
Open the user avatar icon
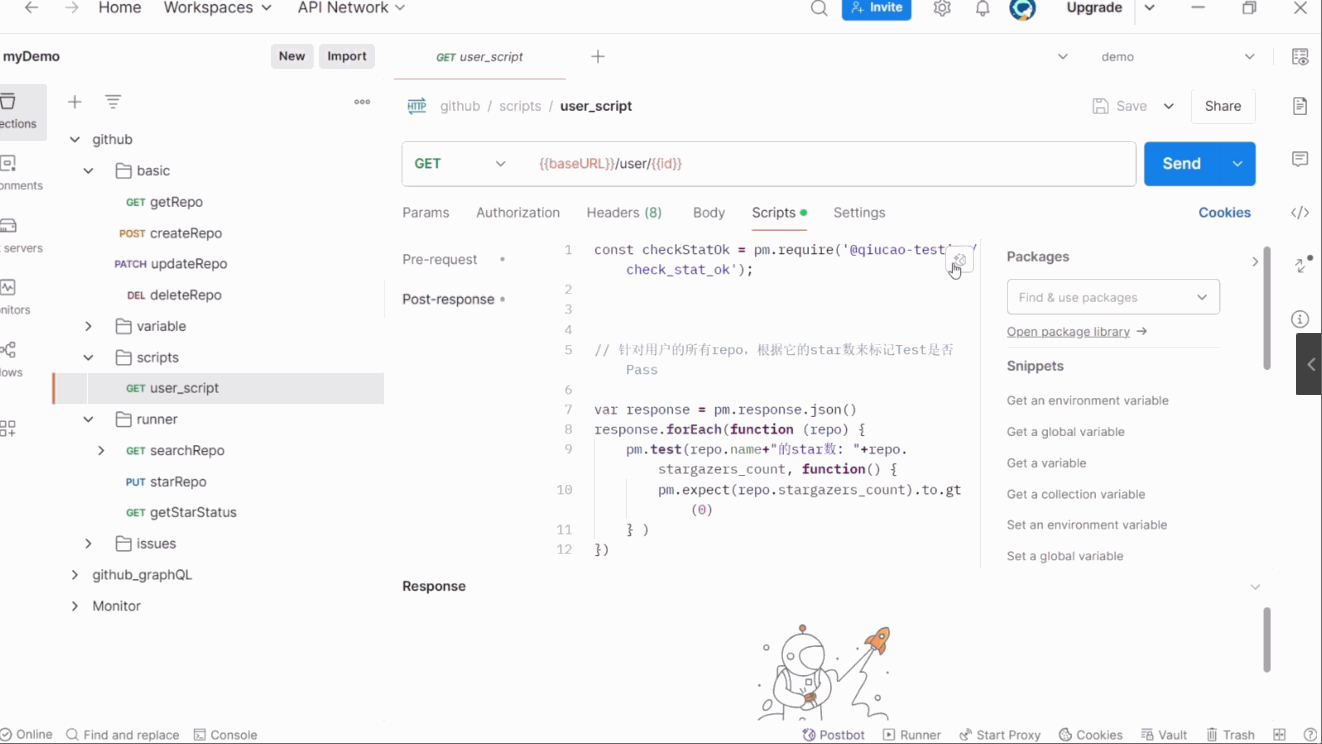point(1022,8)
